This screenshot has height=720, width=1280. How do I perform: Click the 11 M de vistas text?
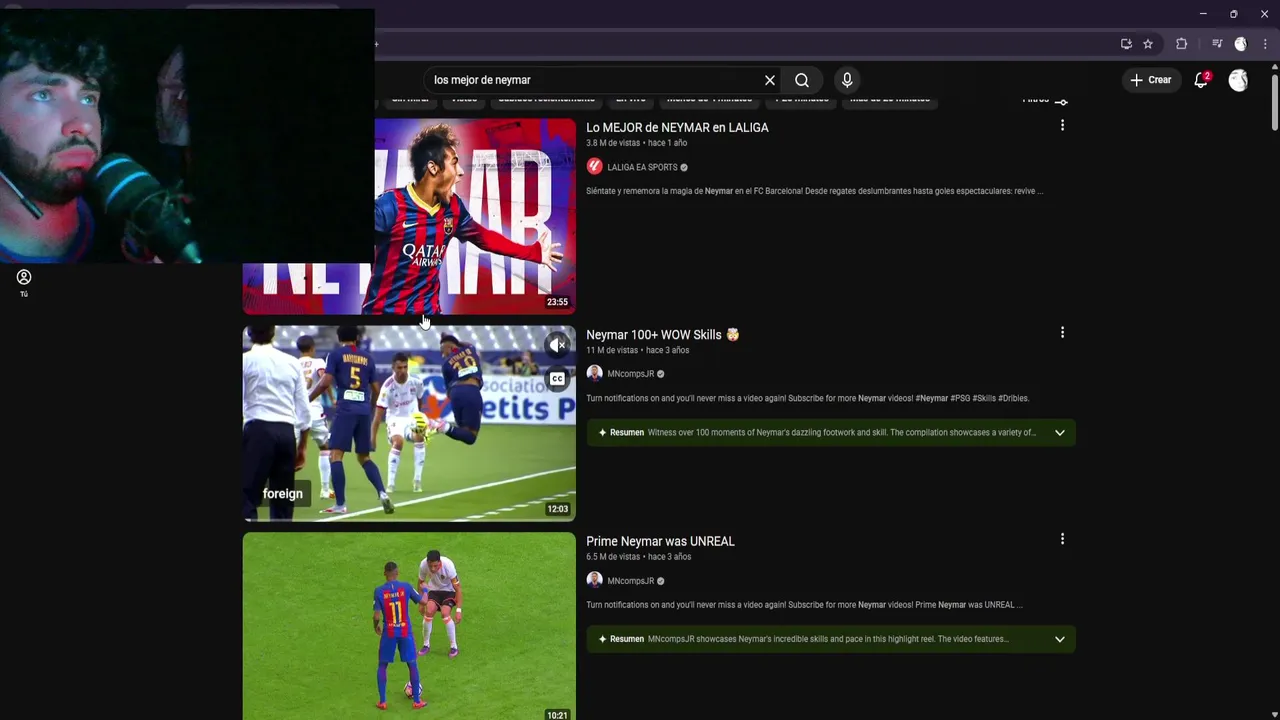[x=611, y=350]
